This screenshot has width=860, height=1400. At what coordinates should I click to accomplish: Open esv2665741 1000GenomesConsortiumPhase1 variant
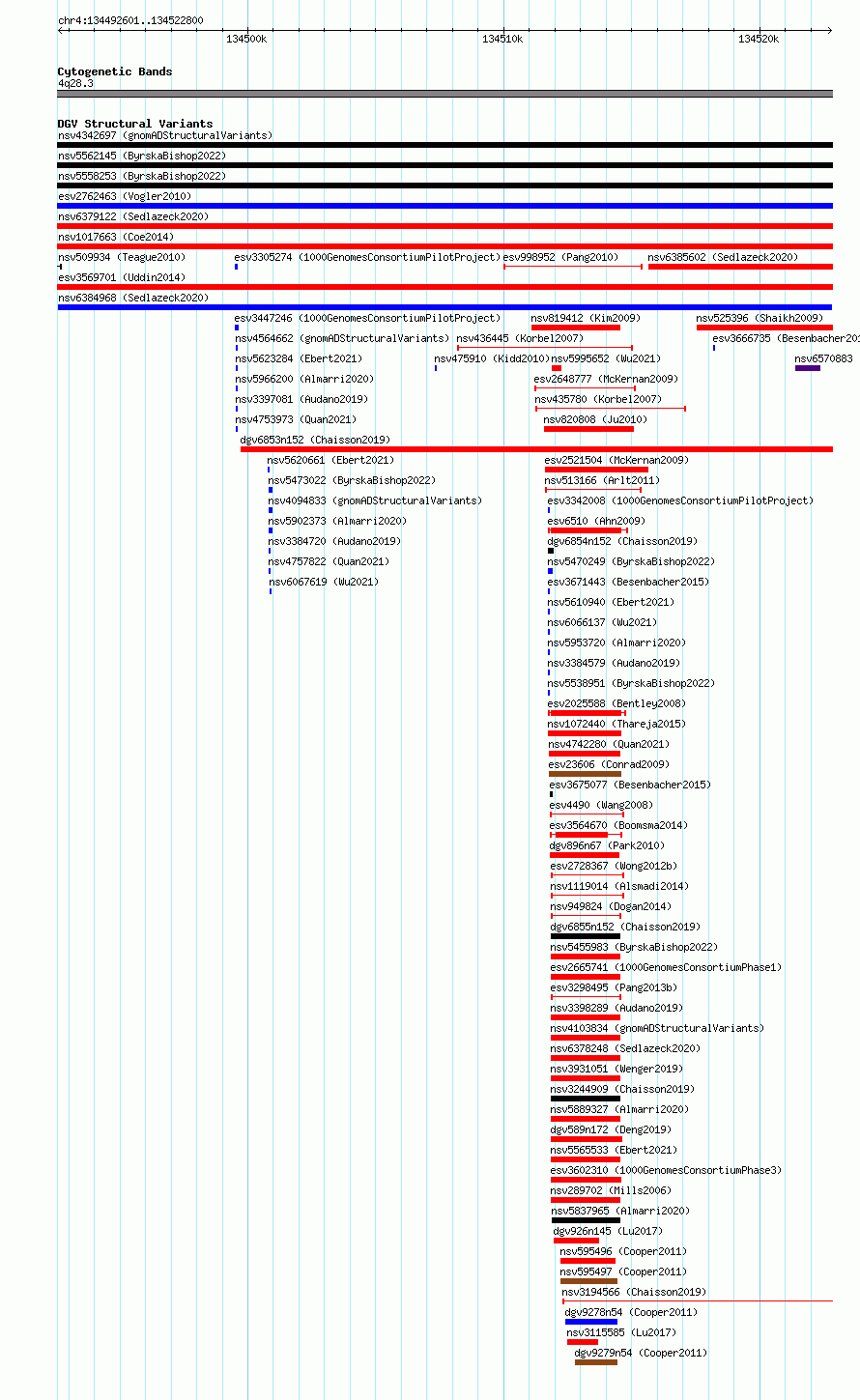pyautogui.click(x=666, y=968)
